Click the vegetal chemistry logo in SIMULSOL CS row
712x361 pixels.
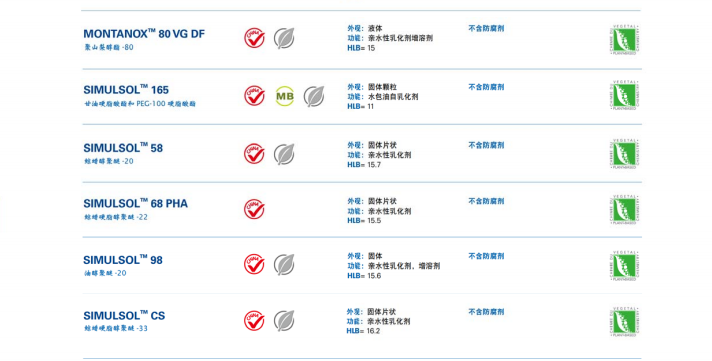coord(624,321)
